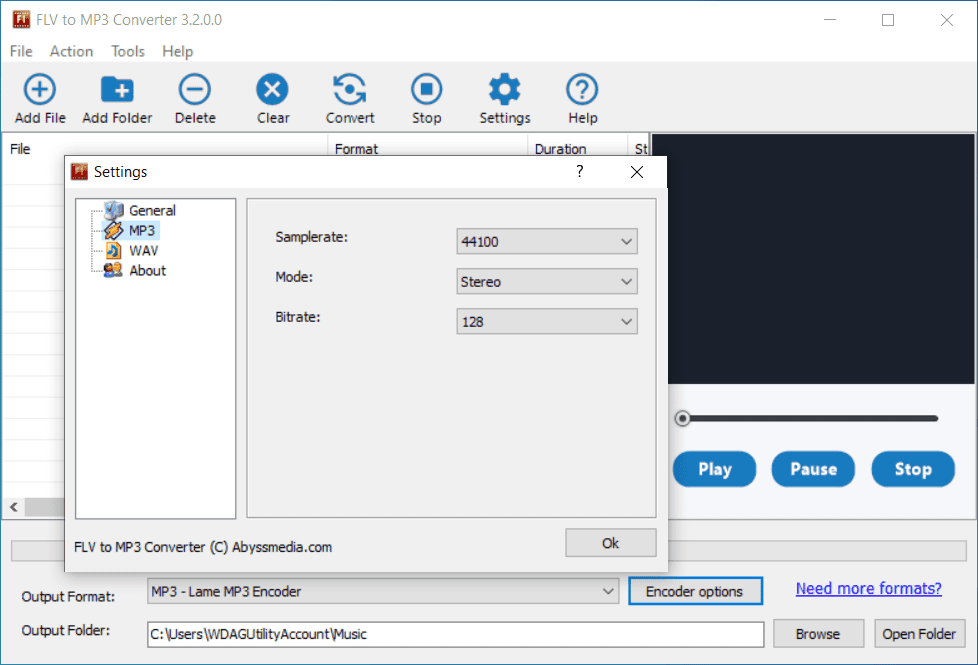The image size is (978, 665).
Task: Click the Clear toolbar icon
Action: pyautogui.click(x=273, y=90)
